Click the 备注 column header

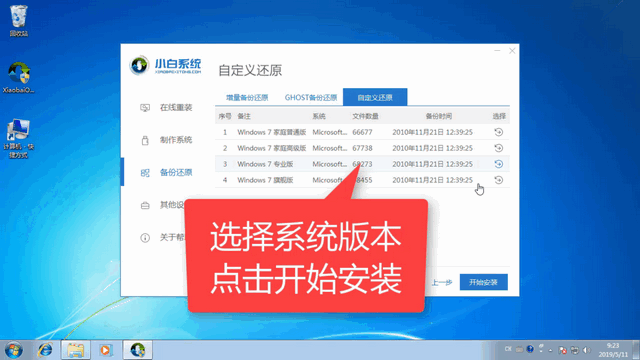click(244, 116)
